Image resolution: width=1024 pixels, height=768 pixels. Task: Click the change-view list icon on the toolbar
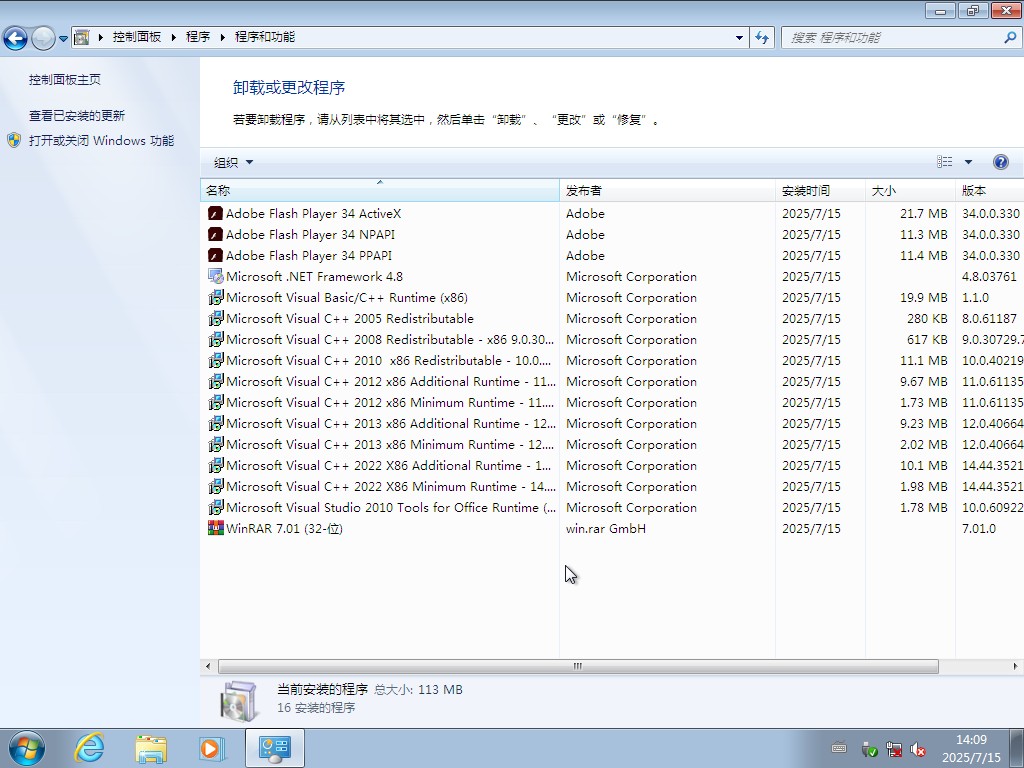click(x=945, y=161)
